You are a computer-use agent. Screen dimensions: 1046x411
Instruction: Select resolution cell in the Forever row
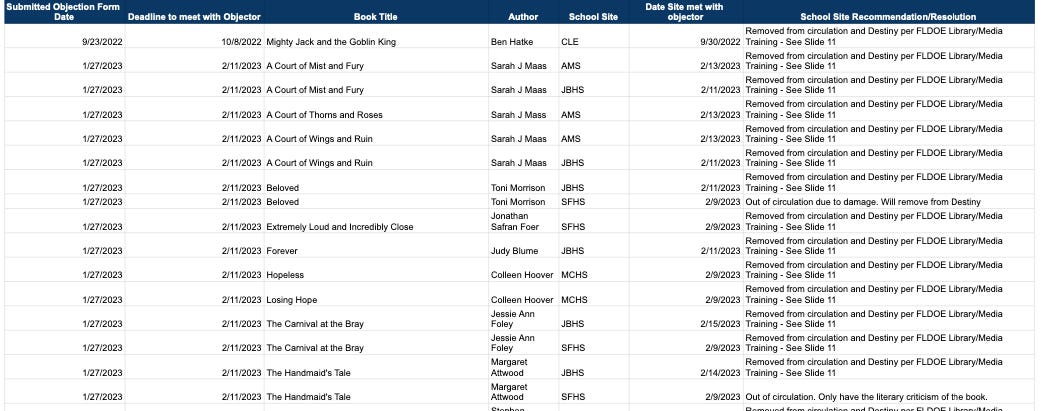[888, 246]
